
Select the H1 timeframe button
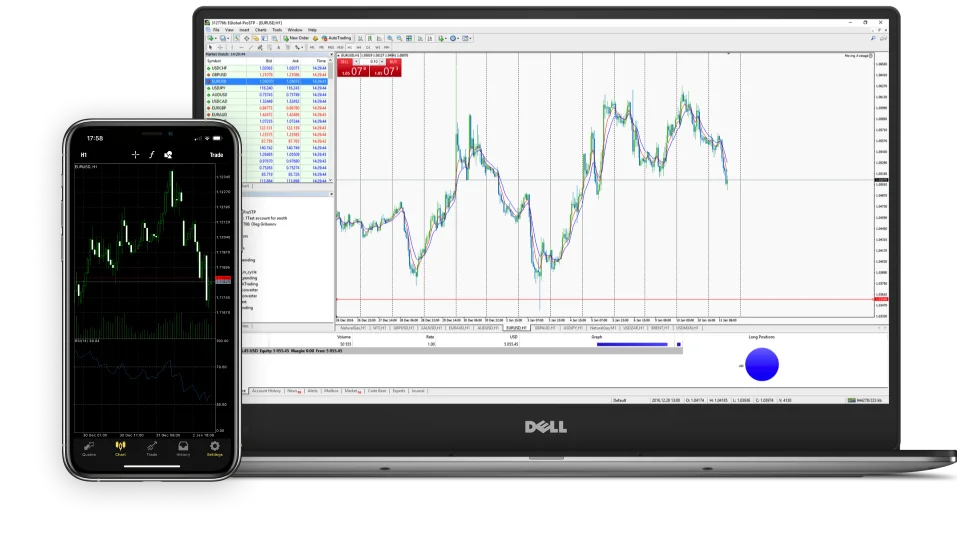(350, 47)
